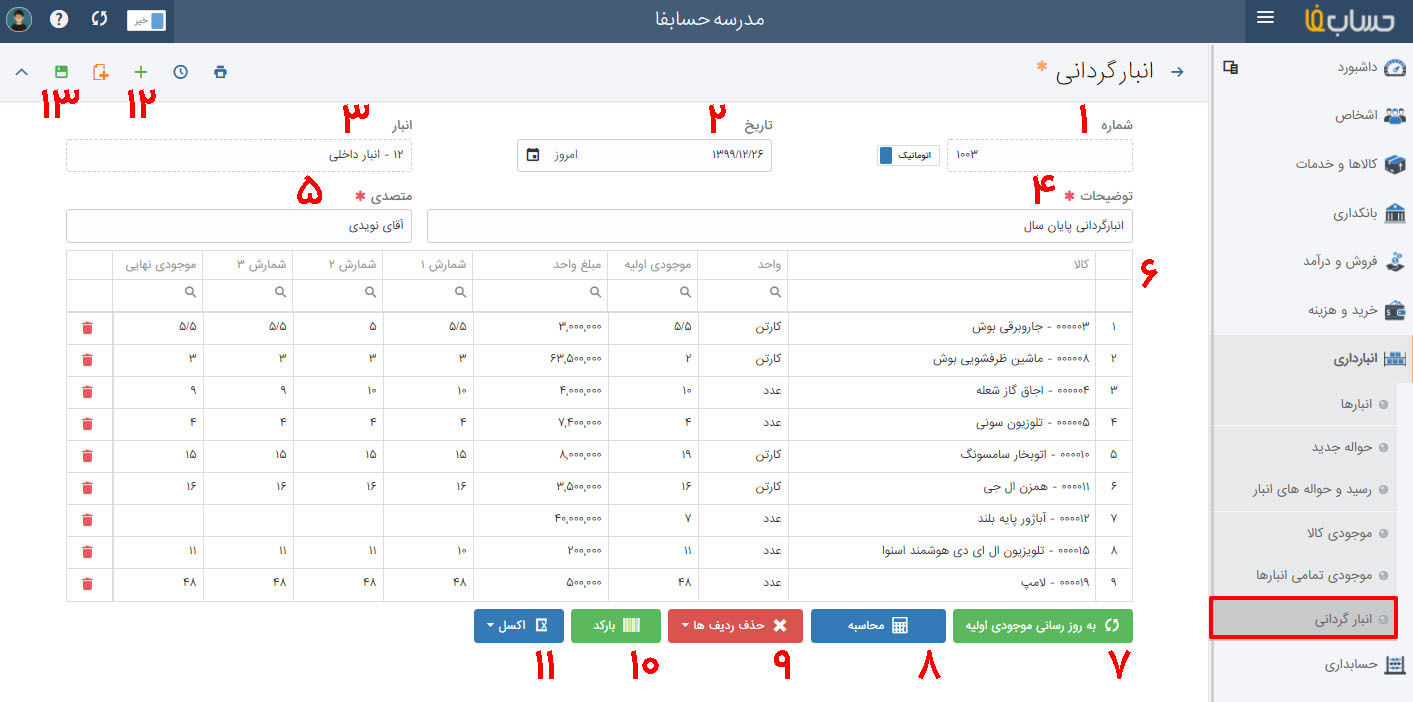
Task: Click the بارکد barcode button
Action: [616, 626]
